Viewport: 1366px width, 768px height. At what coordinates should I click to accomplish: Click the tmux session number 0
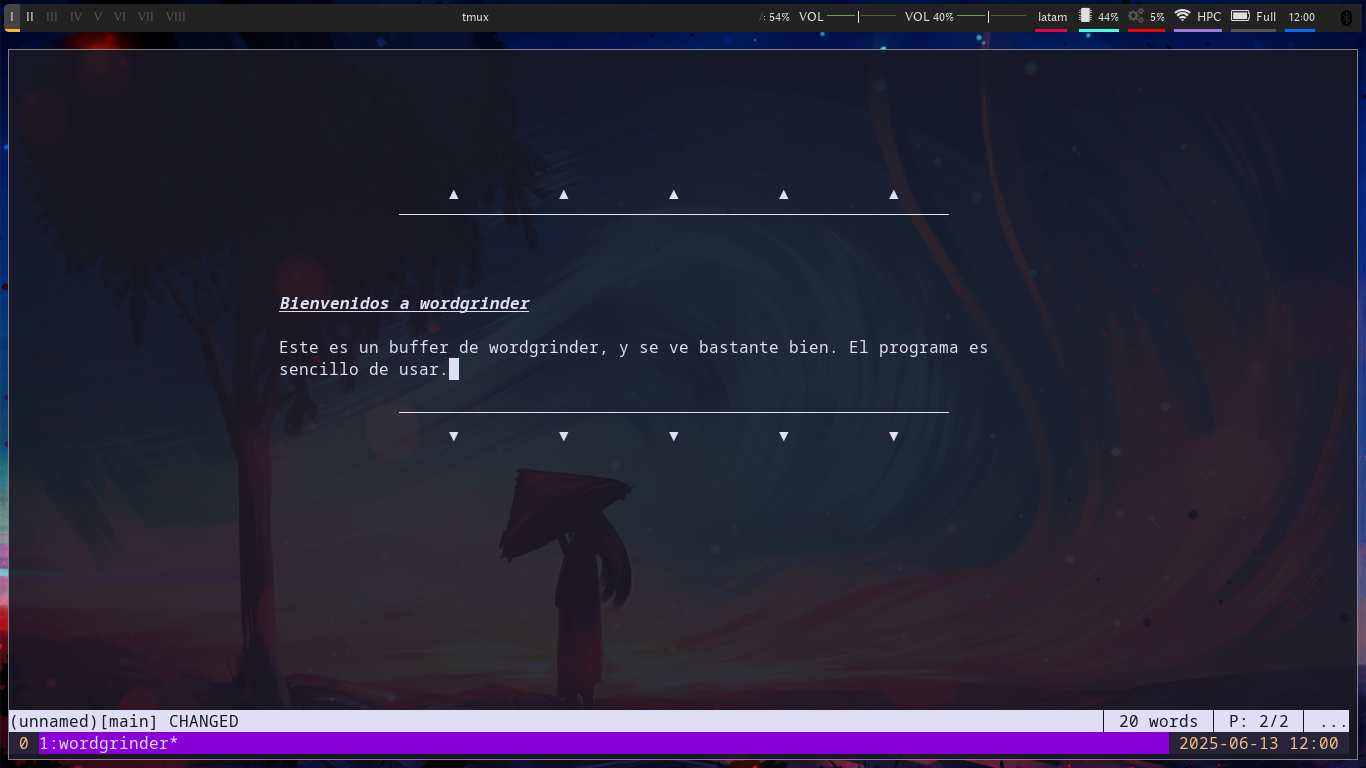tap(23, 743)
